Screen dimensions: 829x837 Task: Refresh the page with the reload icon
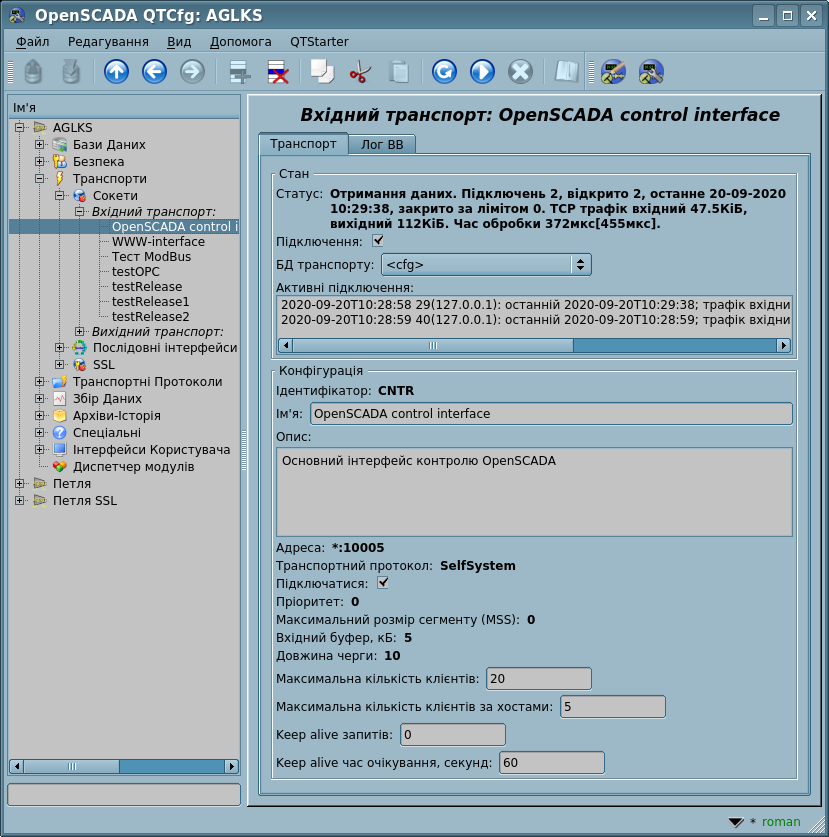pyautogui.click(x=444, y=72)
